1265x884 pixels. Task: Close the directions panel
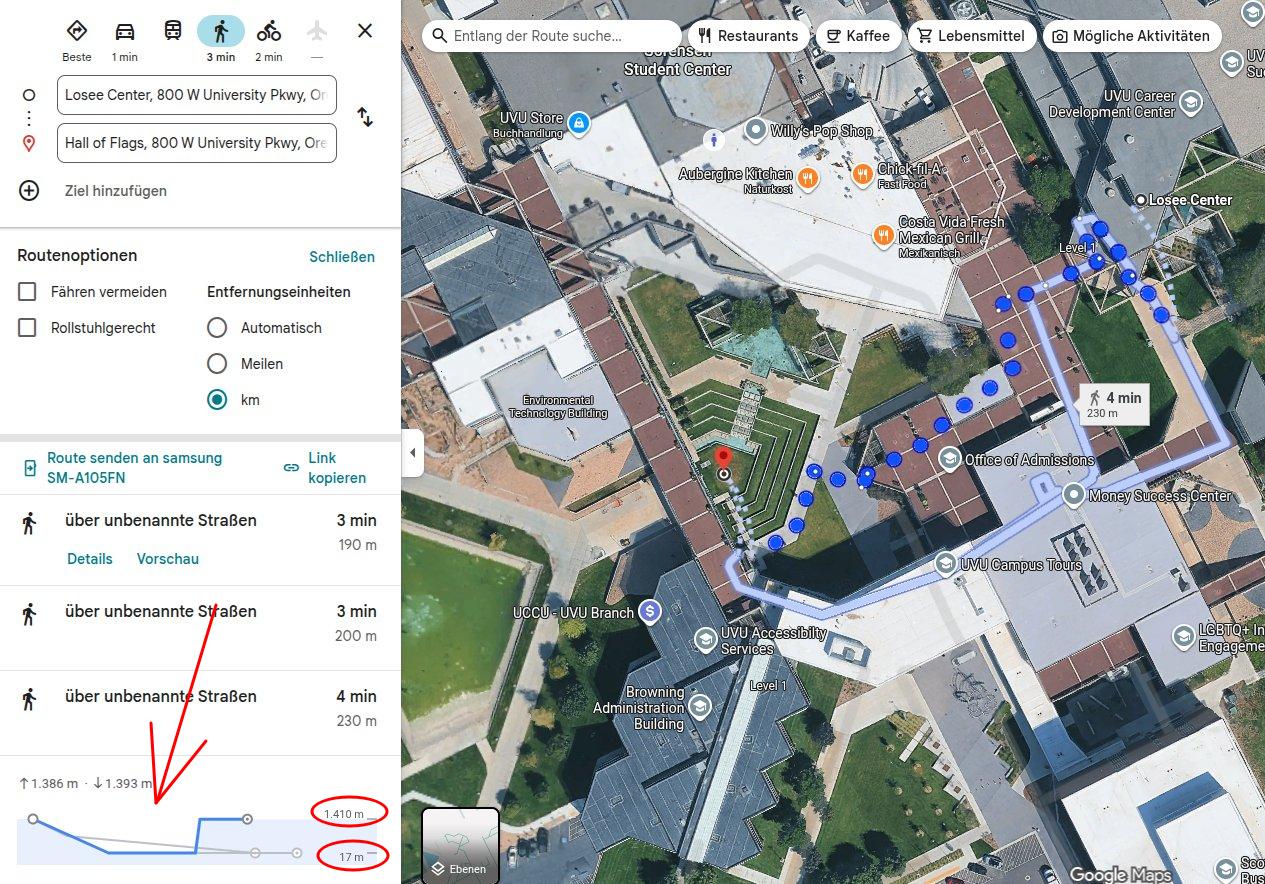coord(365,31)
